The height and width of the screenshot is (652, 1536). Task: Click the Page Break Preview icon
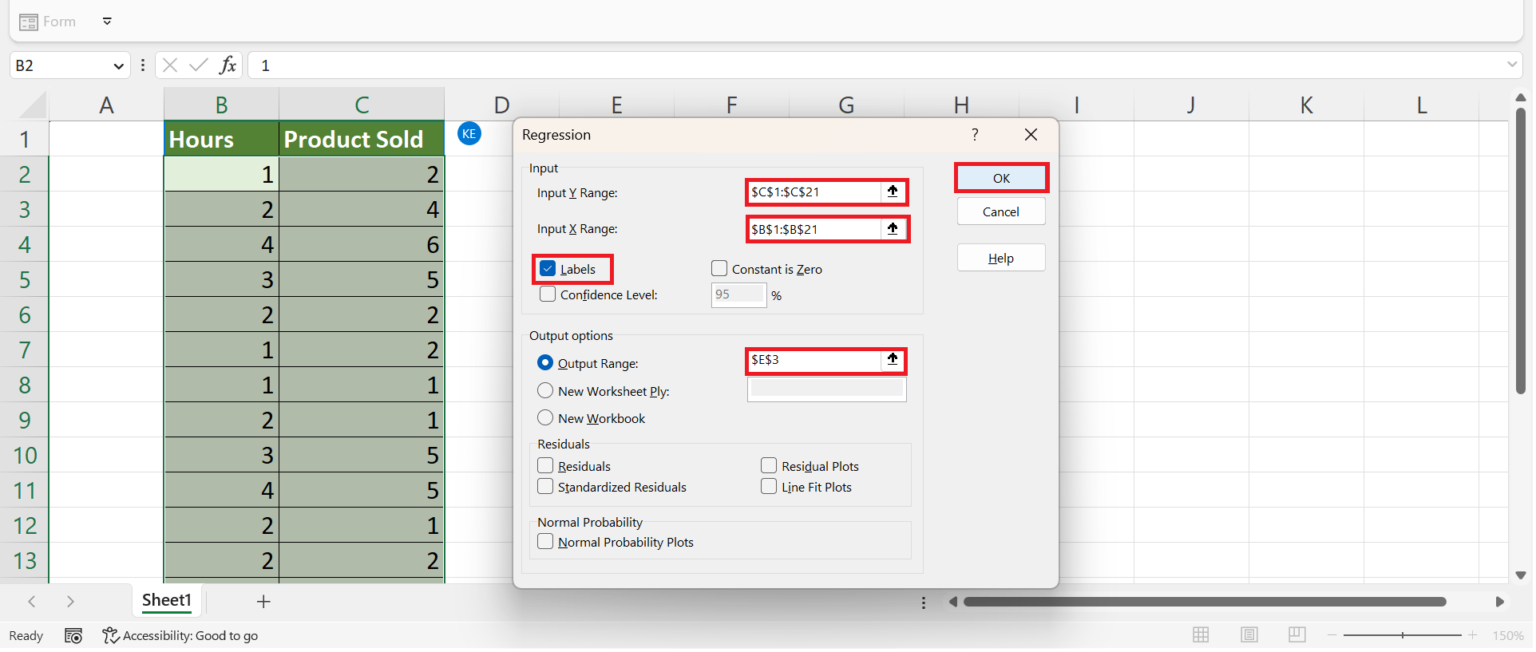(1297, 635)
